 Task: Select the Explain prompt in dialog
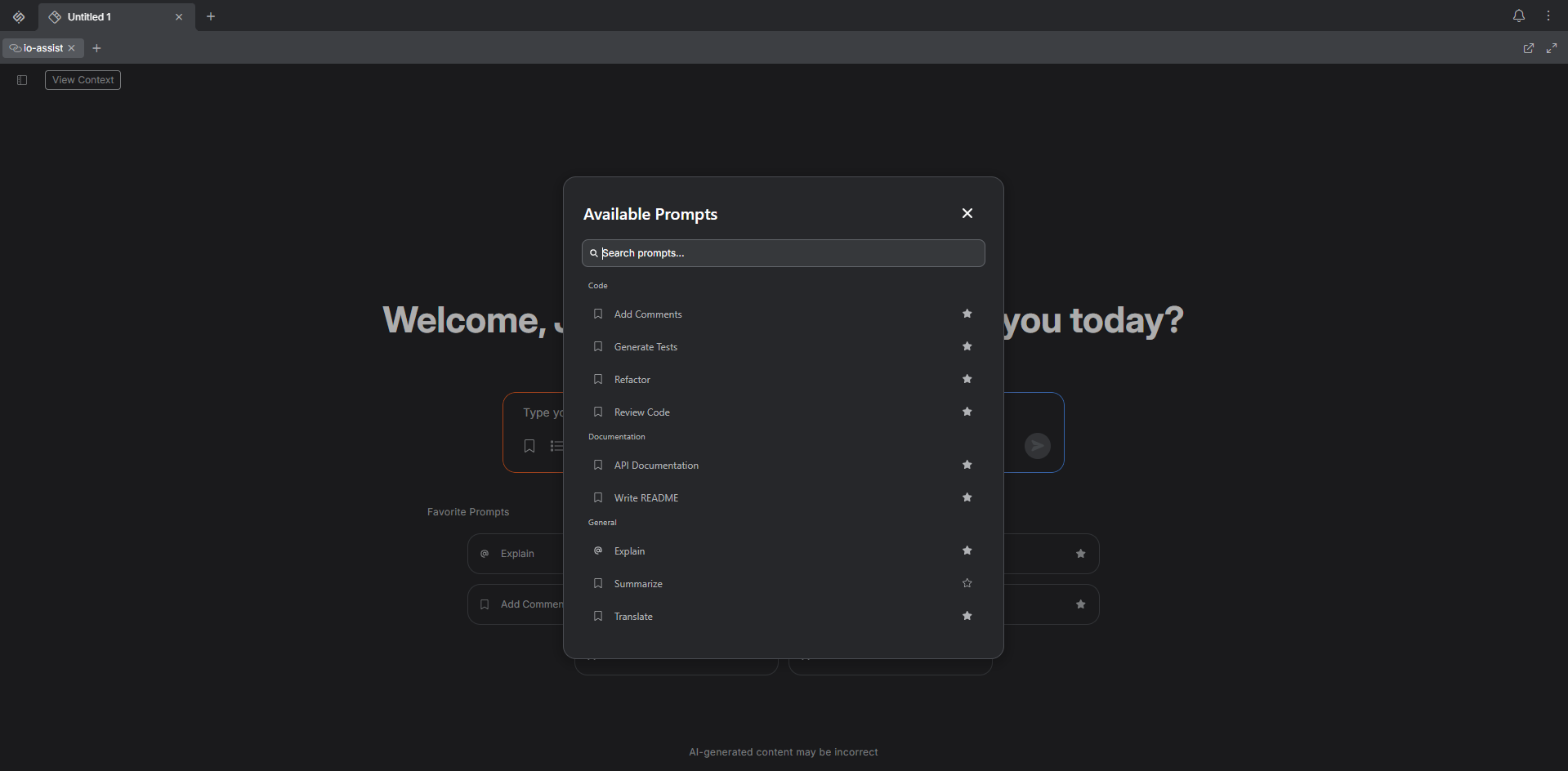pyautogui.click(x=783, y=551)
